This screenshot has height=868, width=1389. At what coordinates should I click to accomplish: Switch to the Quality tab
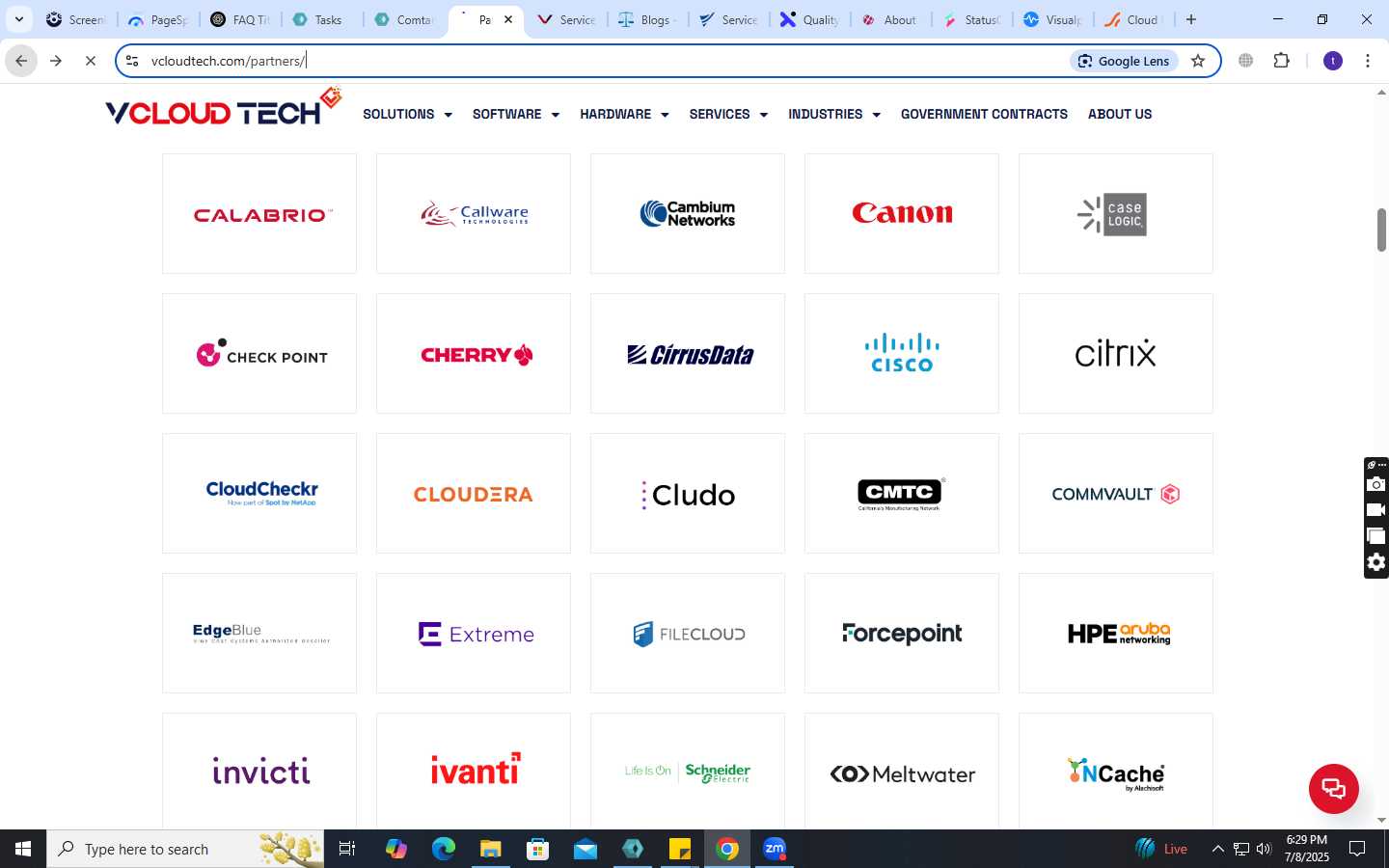811,19
